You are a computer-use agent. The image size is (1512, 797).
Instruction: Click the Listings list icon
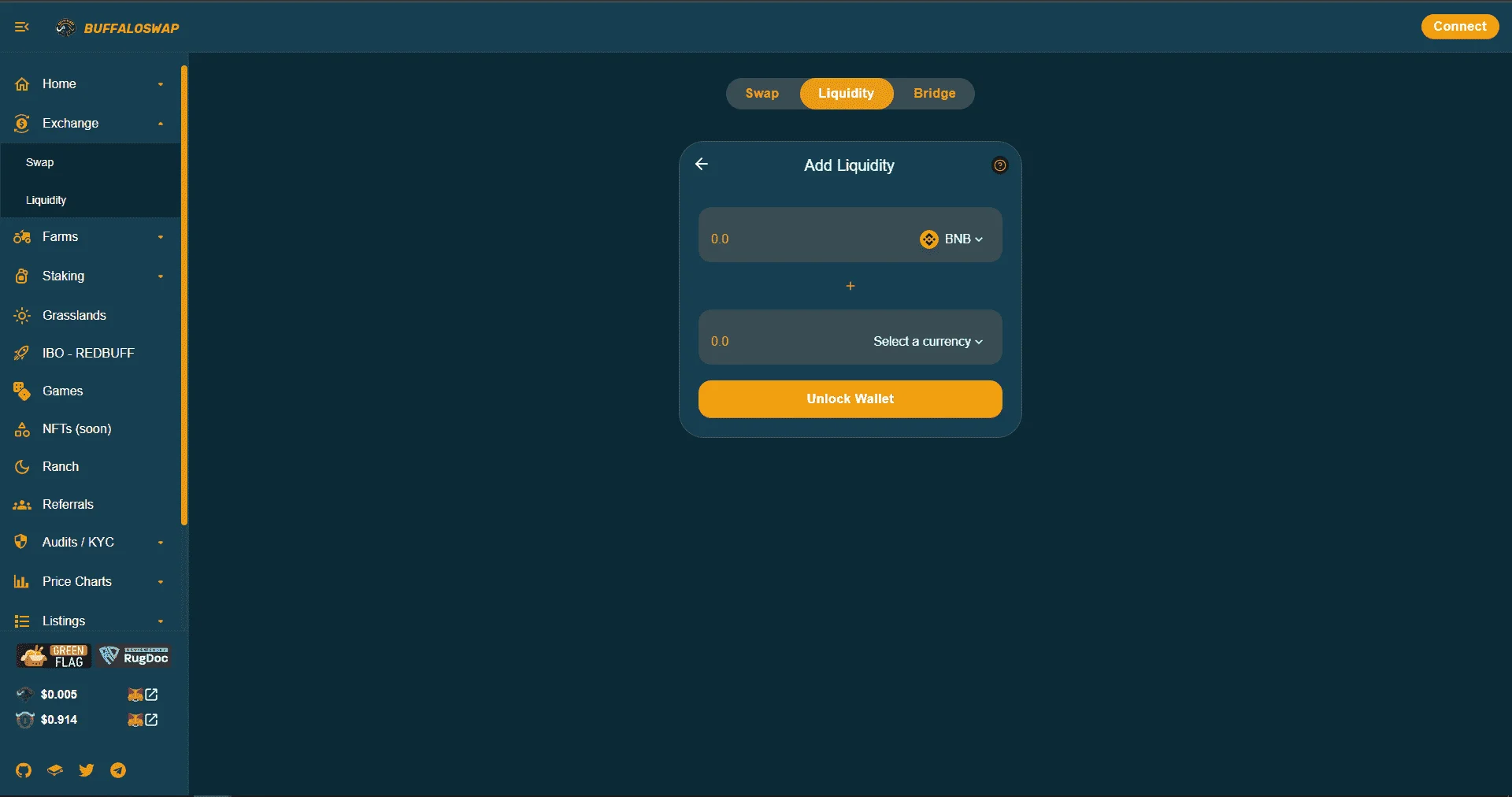pyautogui.click(x=22, y=621)
